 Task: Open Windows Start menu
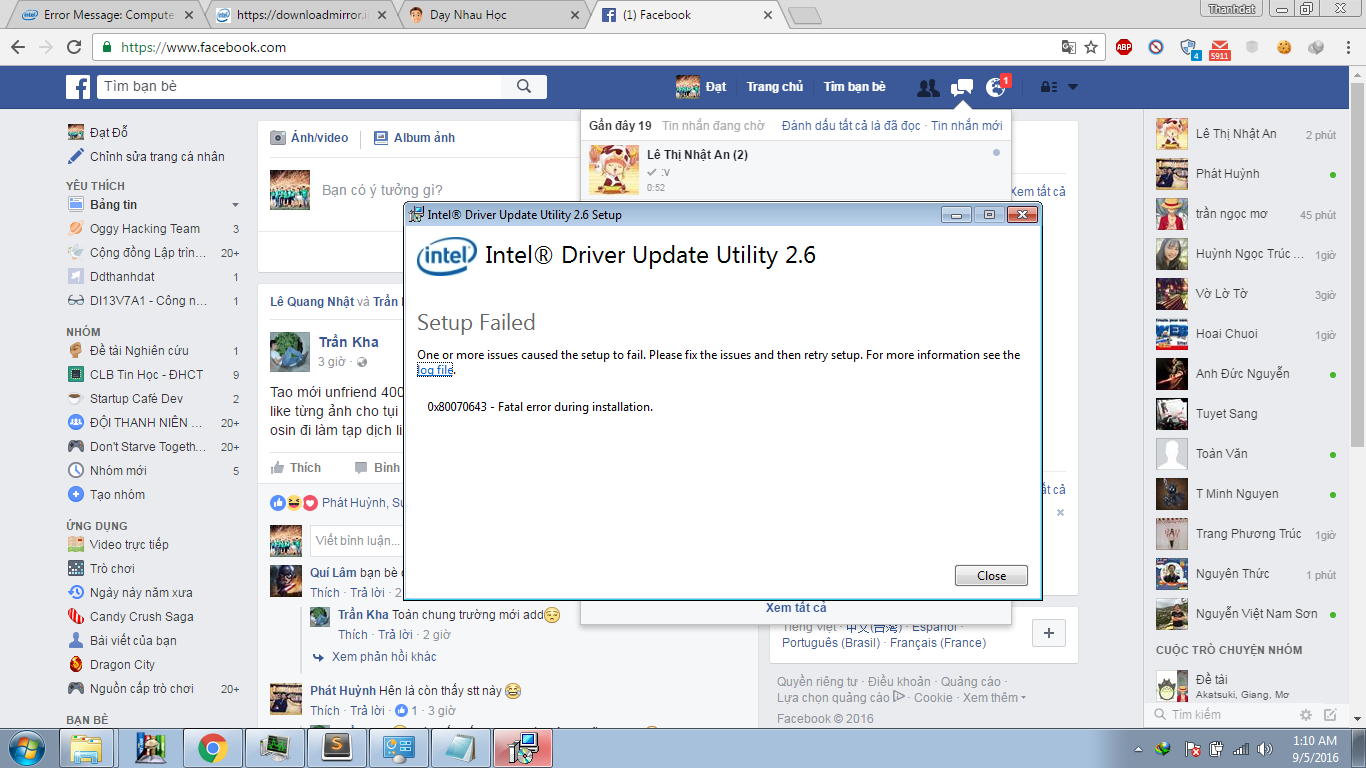[25, 747]
